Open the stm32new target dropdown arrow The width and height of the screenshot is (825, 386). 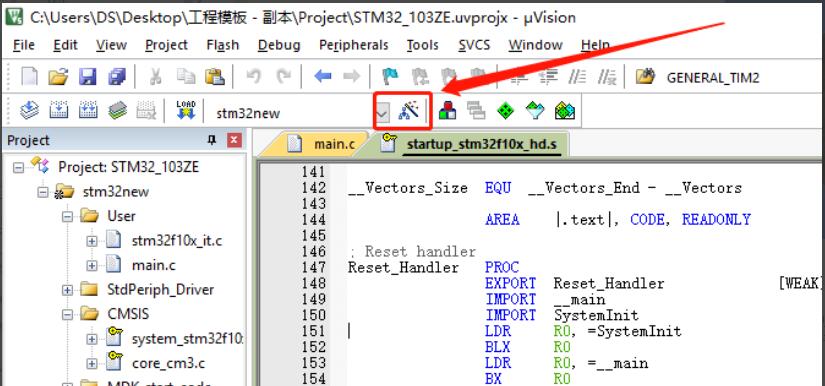point(383,112)
